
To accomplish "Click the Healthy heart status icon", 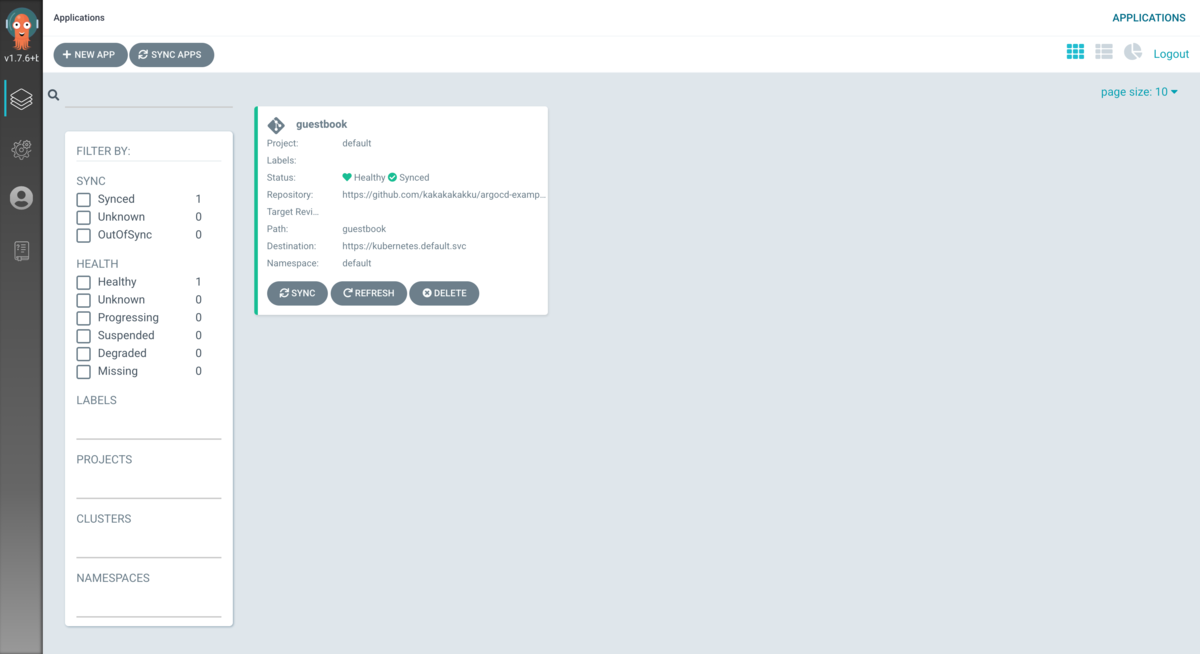I will (347, 177).
